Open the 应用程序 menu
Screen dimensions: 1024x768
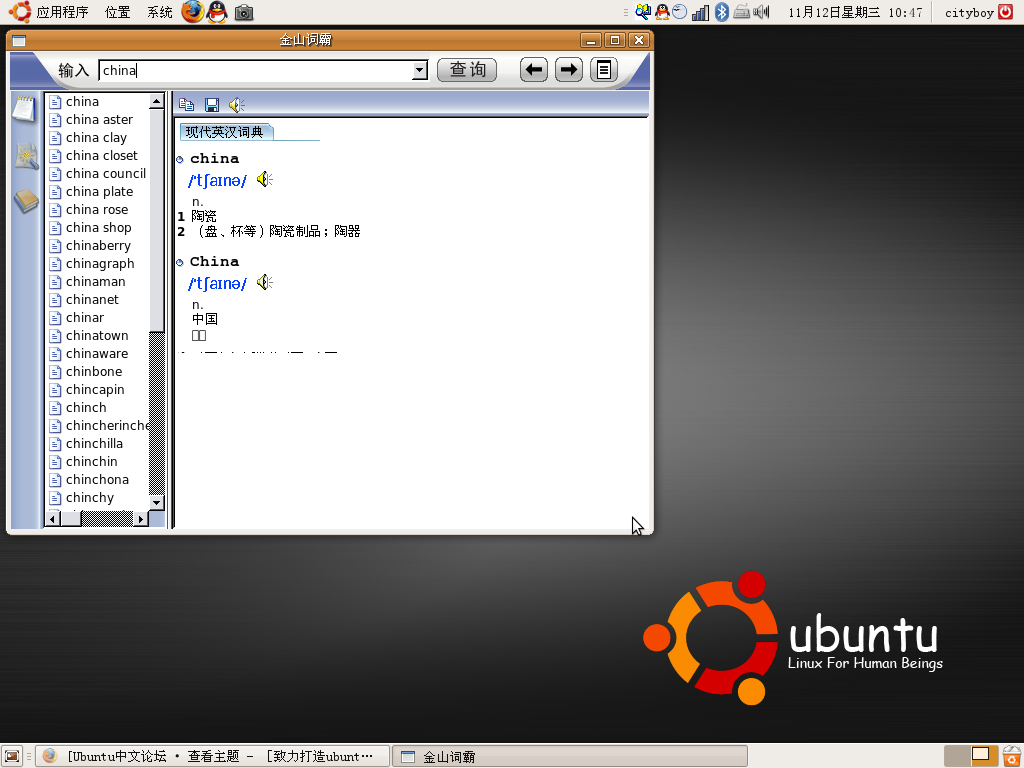(x=62, y=12)
